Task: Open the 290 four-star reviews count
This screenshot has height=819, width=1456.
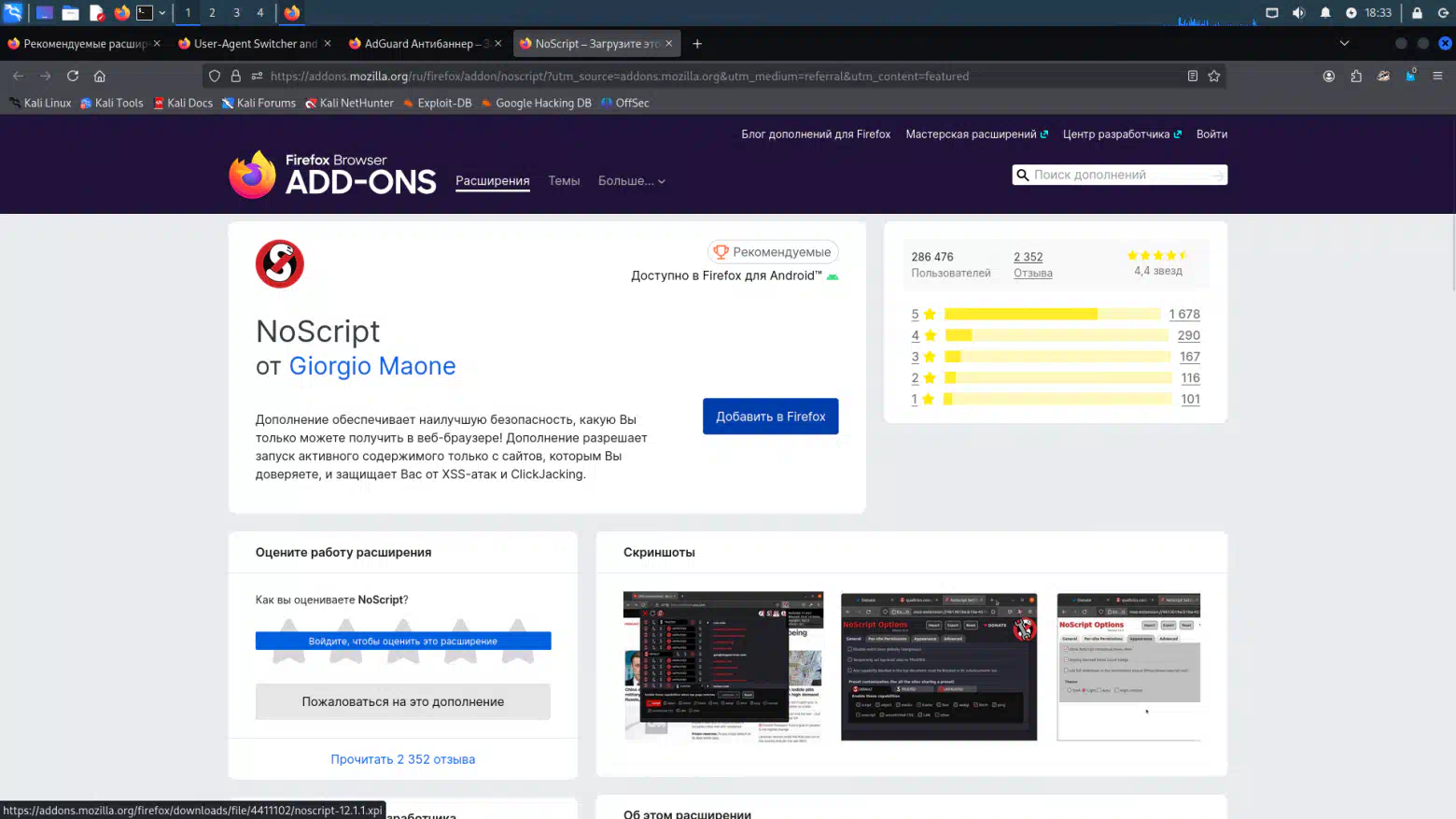Action: point(1188,335)
